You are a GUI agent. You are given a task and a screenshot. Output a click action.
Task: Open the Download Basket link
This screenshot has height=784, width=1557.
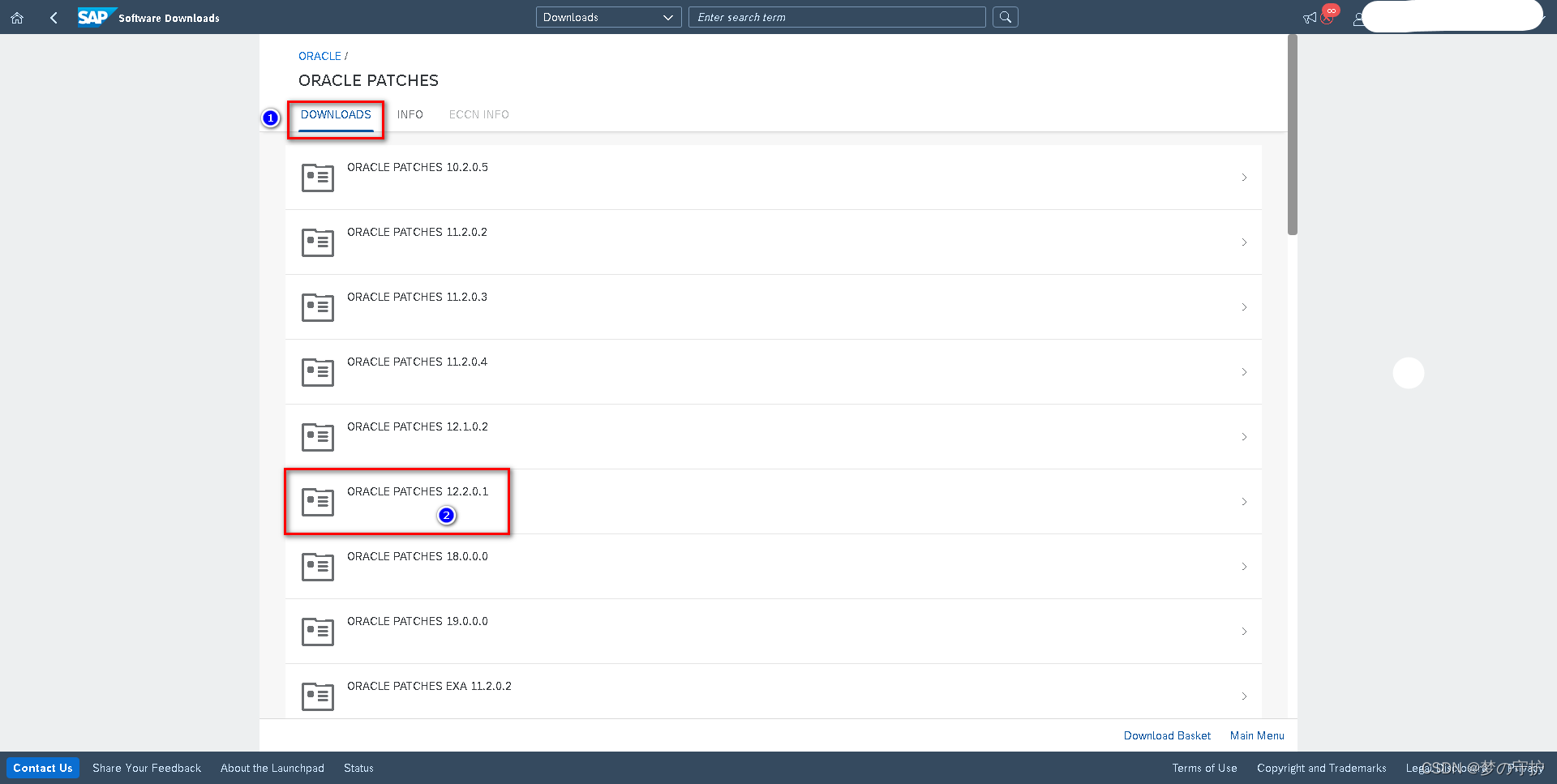1167,735
